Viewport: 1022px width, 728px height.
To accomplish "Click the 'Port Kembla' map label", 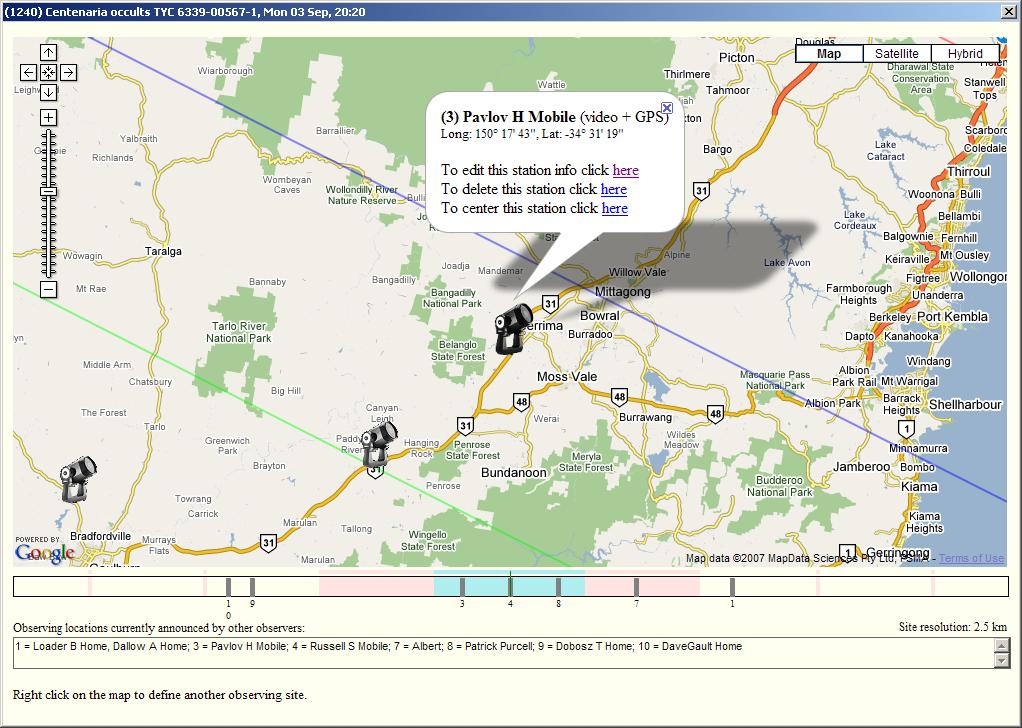I will 953,317.
